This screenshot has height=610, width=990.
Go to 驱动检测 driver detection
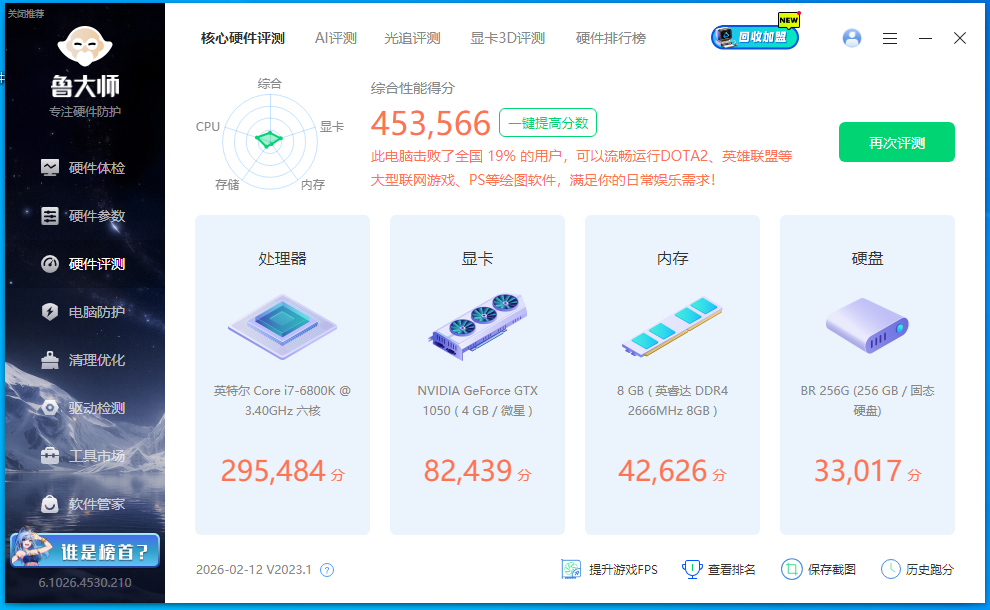point(96,408)
